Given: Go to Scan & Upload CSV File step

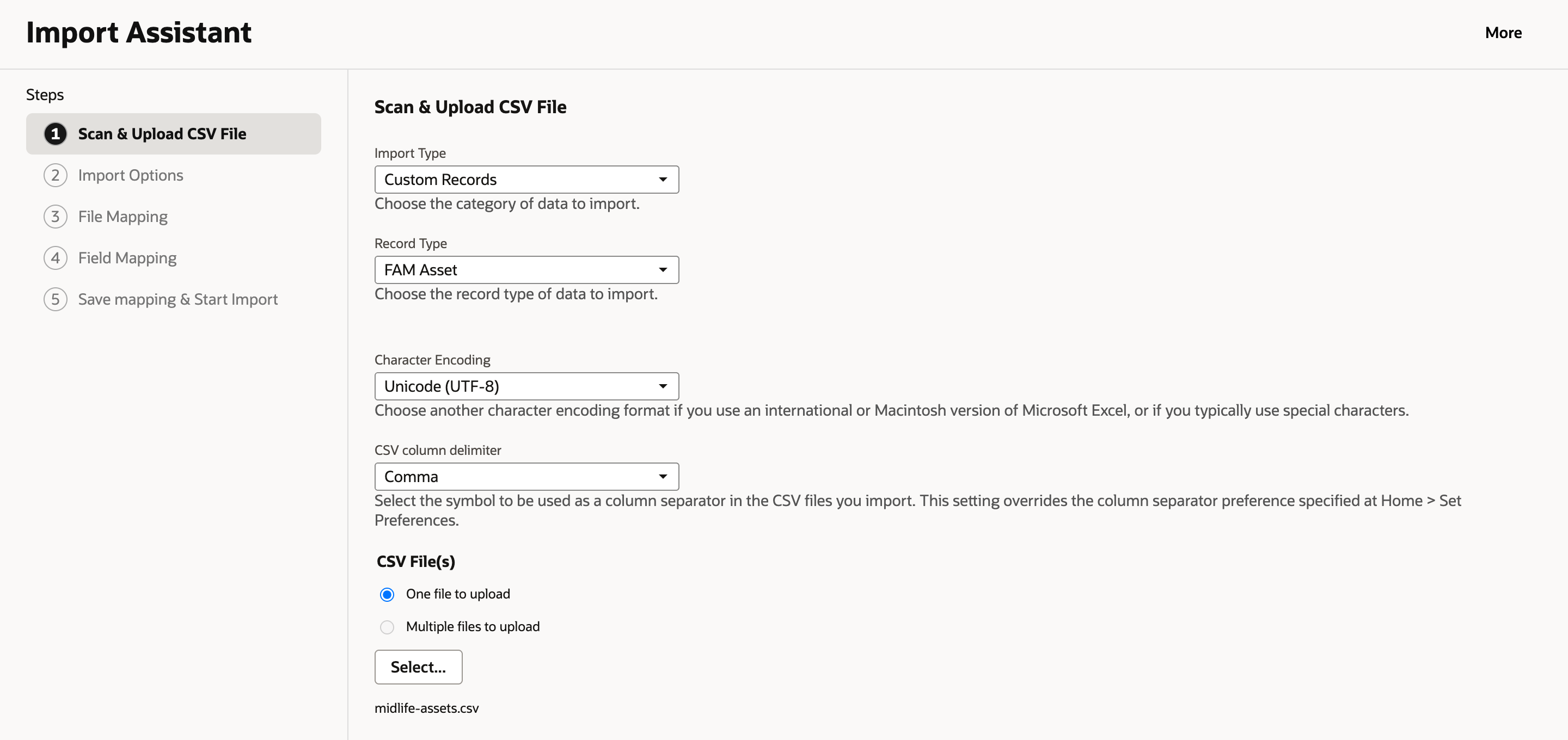Looking at the screenshot, I should tap(174, 134).
